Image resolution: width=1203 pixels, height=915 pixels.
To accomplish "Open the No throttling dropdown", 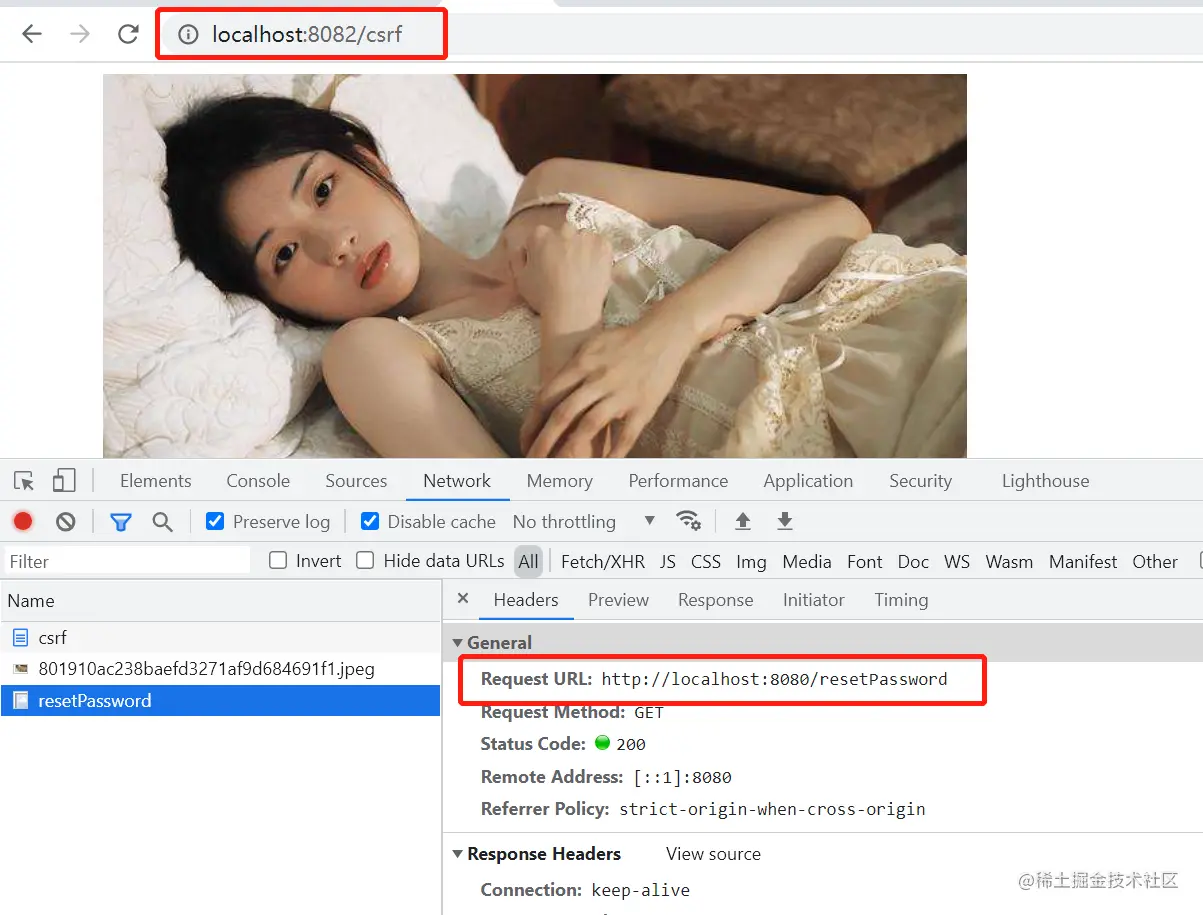I will [x=584, y=521].
